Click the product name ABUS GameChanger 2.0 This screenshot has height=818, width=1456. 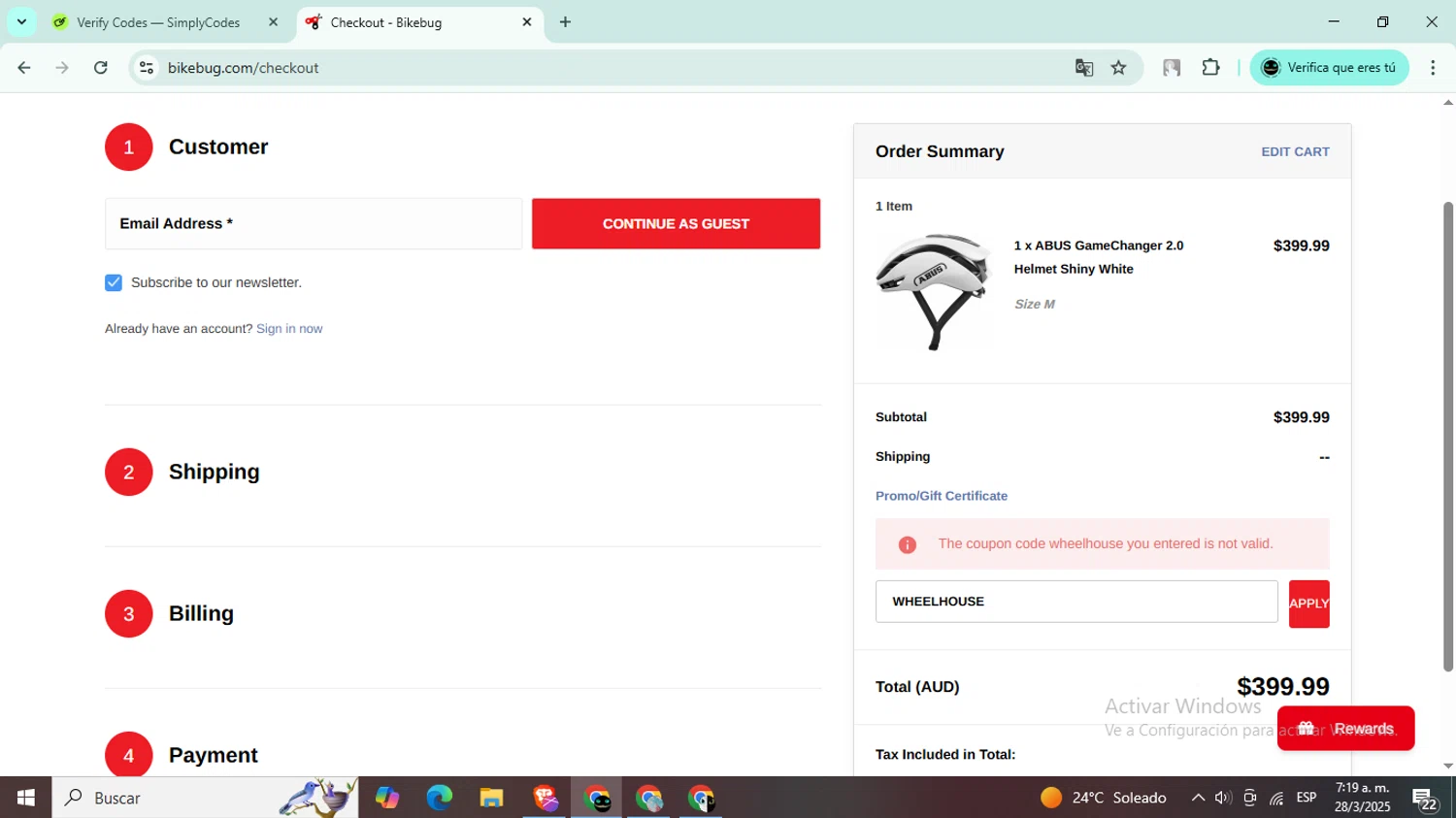(1099, 257)
